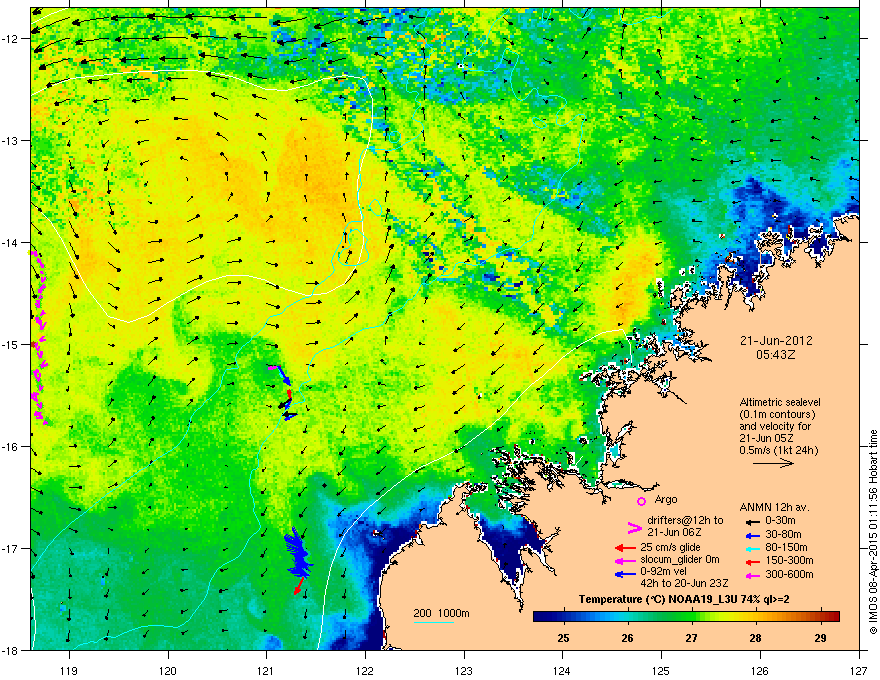Click the black 0-30m ANMN legend arrow
The height and width of the screenshot is (680, 880).
point(751,521)
